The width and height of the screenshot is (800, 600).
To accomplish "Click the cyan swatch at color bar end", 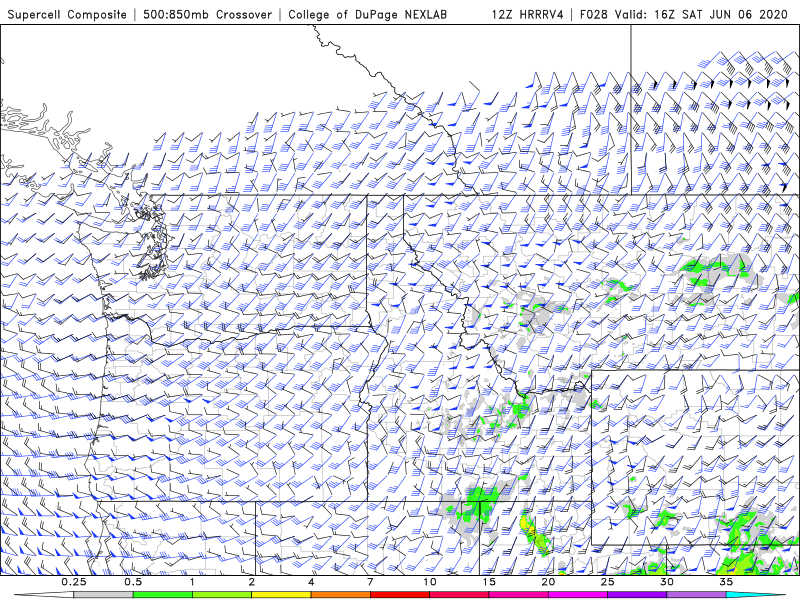I will 755,595.
